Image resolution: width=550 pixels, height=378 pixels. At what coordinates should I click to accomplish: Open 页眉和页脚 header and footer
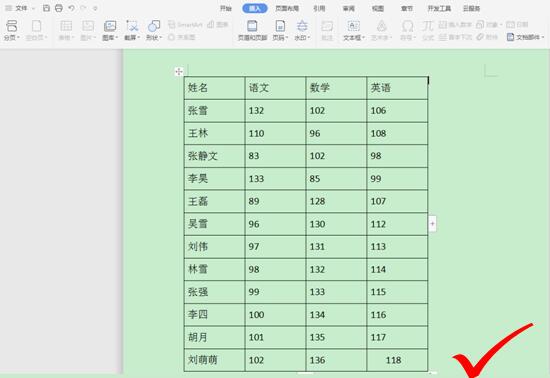(252, 30)
